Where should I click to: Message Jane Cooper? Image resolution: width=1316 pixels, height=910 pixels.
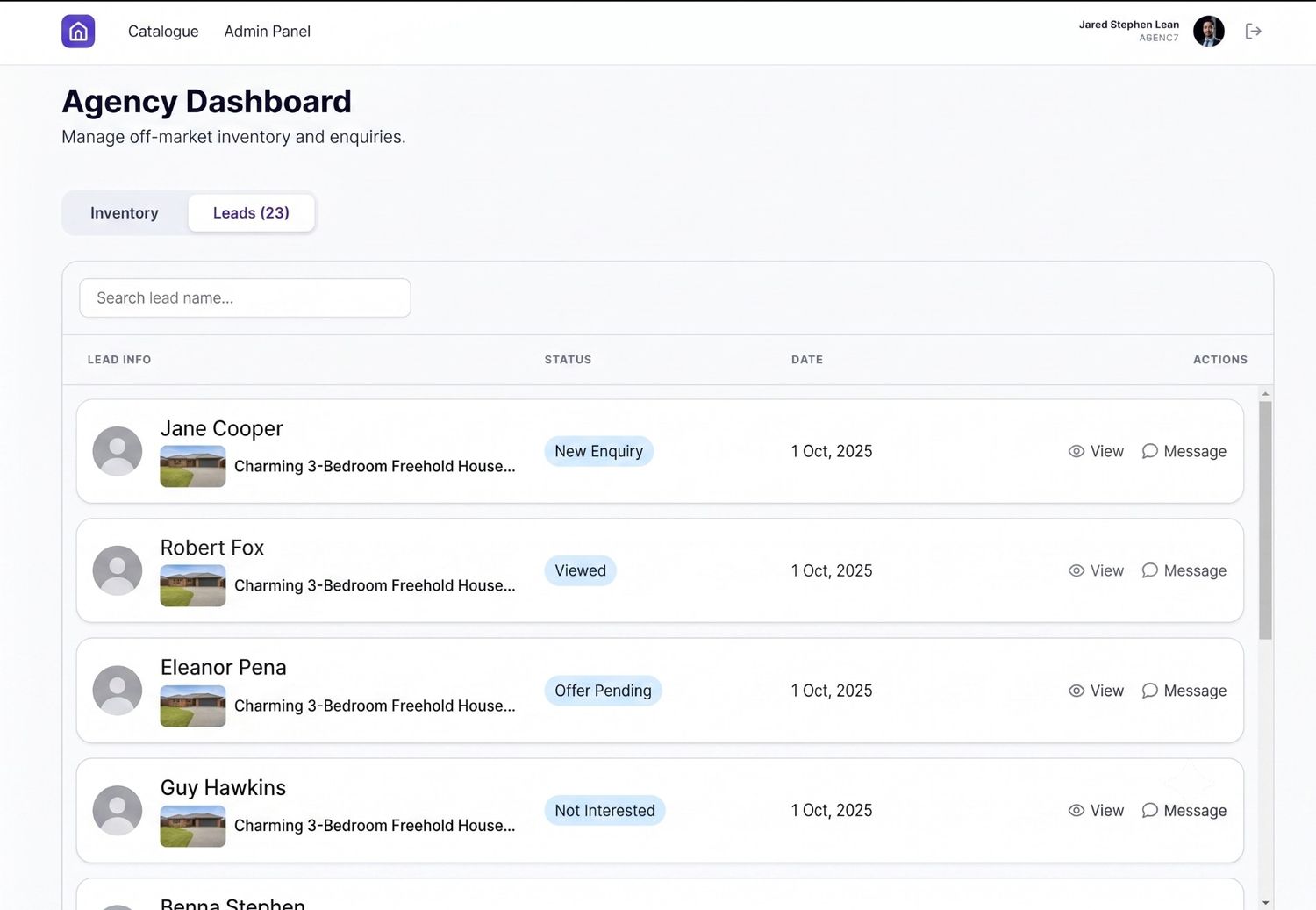pos(1184,451)
